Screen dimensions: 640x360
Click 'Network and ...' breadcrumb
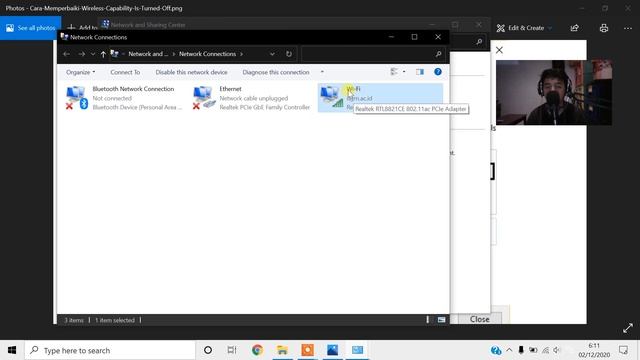tap(148, 54)
